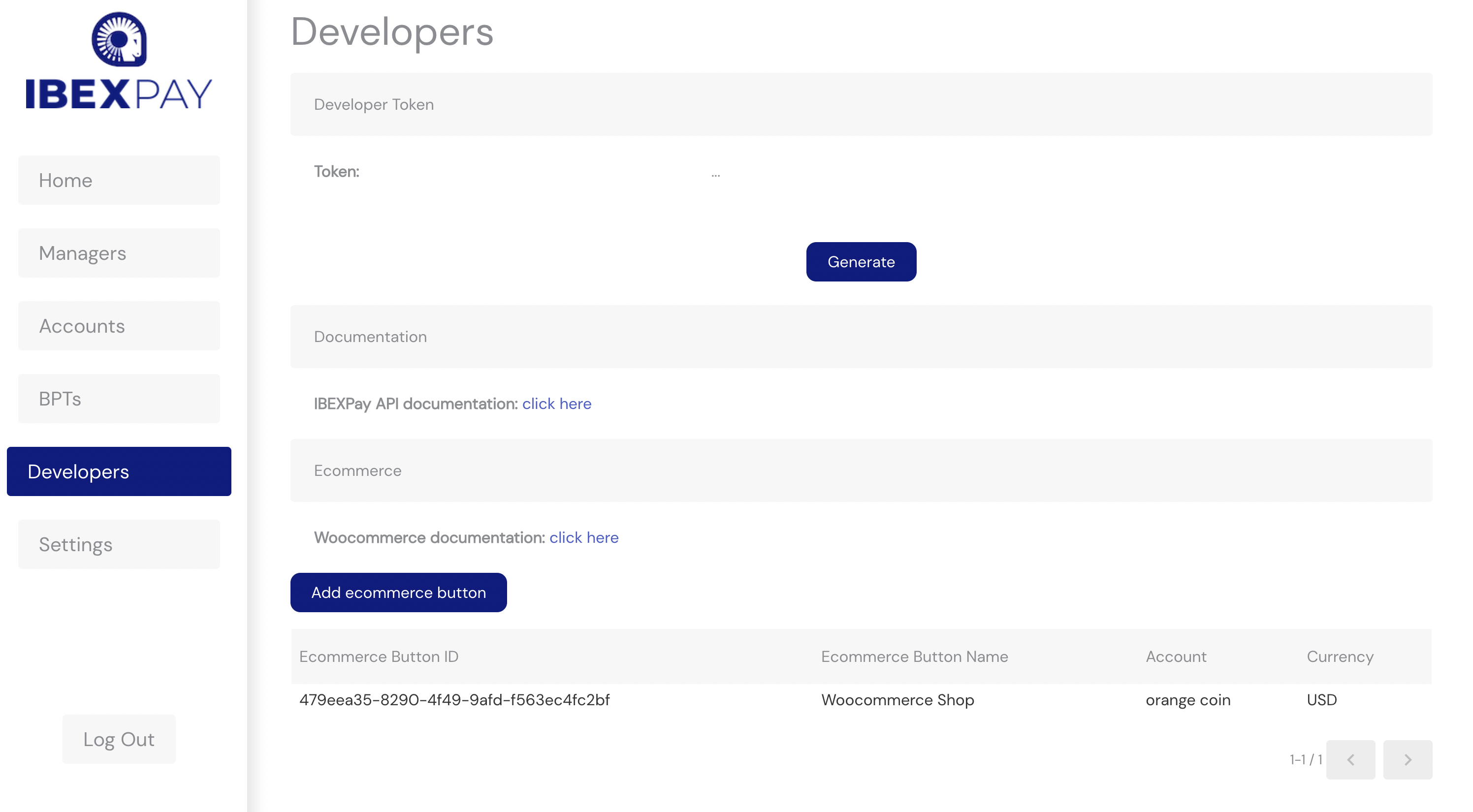Select the Developers sidebar item
The height and width of the screenshot is (812, 1473).
119,471
